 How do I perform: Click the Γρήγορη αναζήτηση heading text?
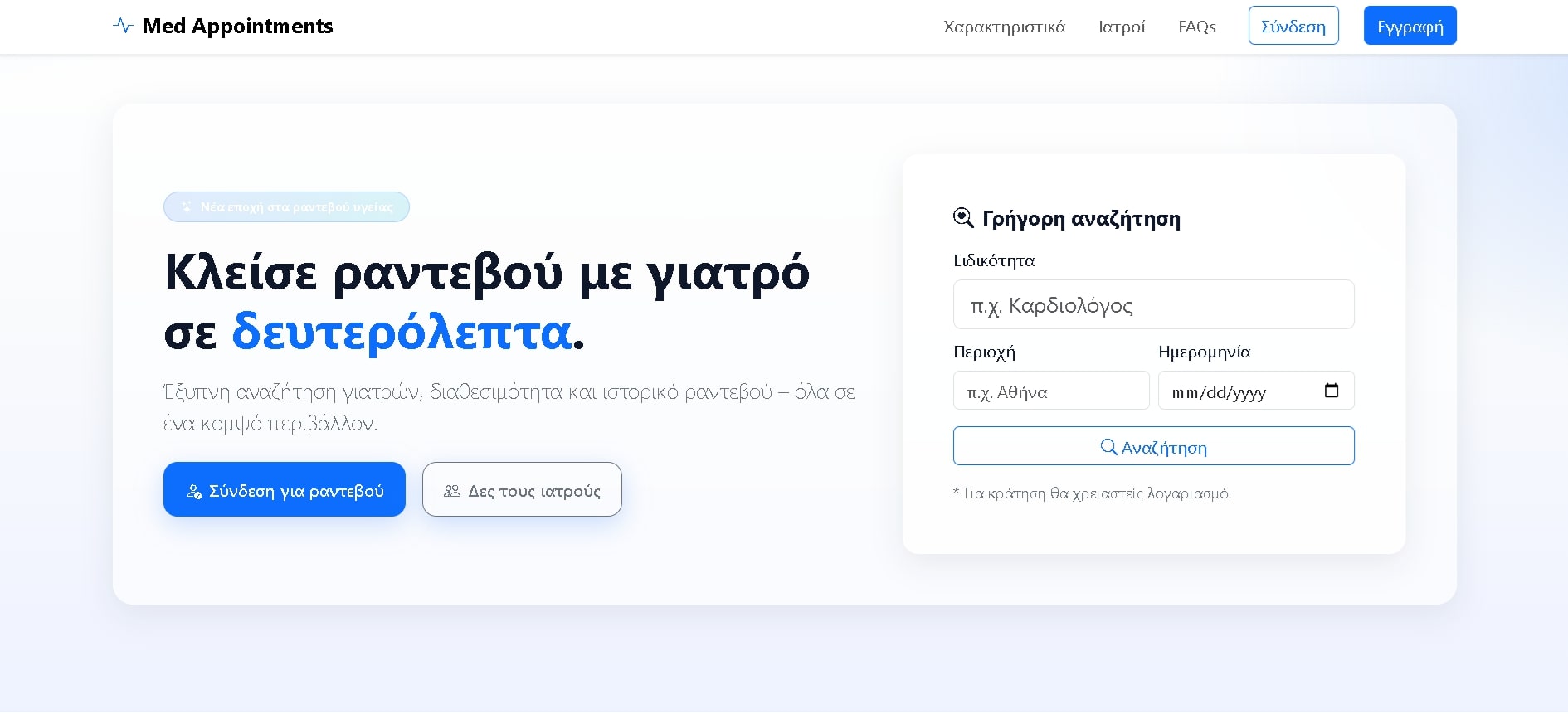tap(1080, 219)
